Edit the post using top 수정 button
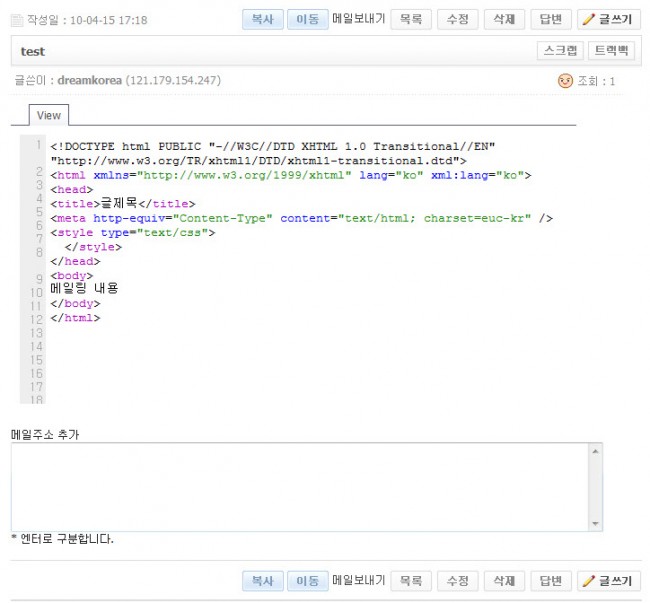650x603 pixels. point(456,19)
